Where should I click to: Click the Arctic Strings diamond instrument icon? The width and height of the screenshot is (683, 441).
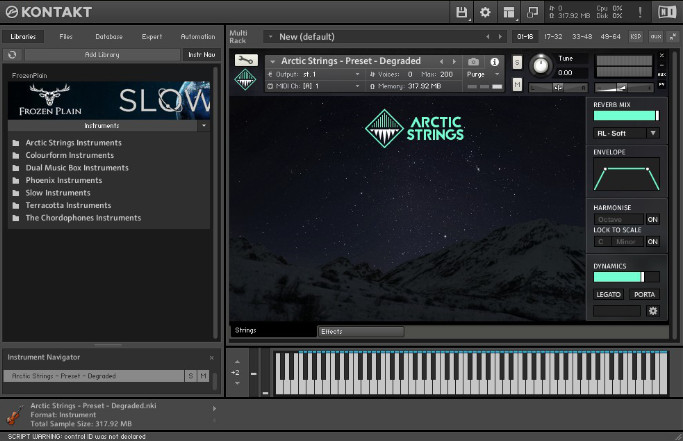coord(246,80)
